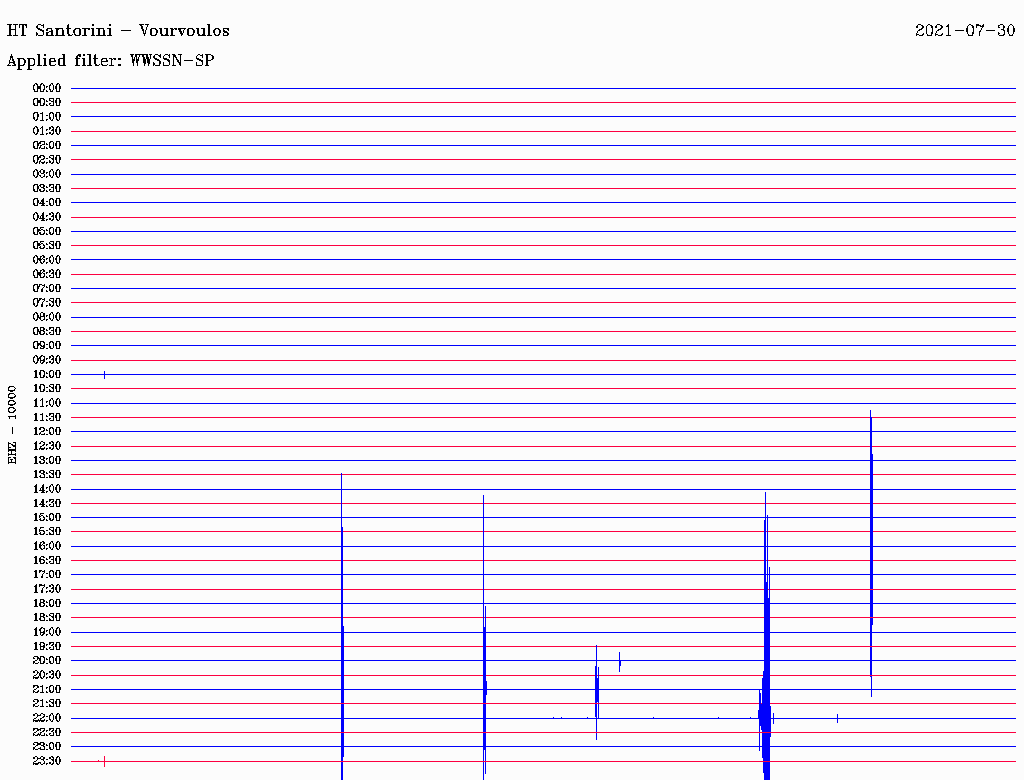Click the 06:00 time label
The image size is (1024, 780).
tap(47, 260)
